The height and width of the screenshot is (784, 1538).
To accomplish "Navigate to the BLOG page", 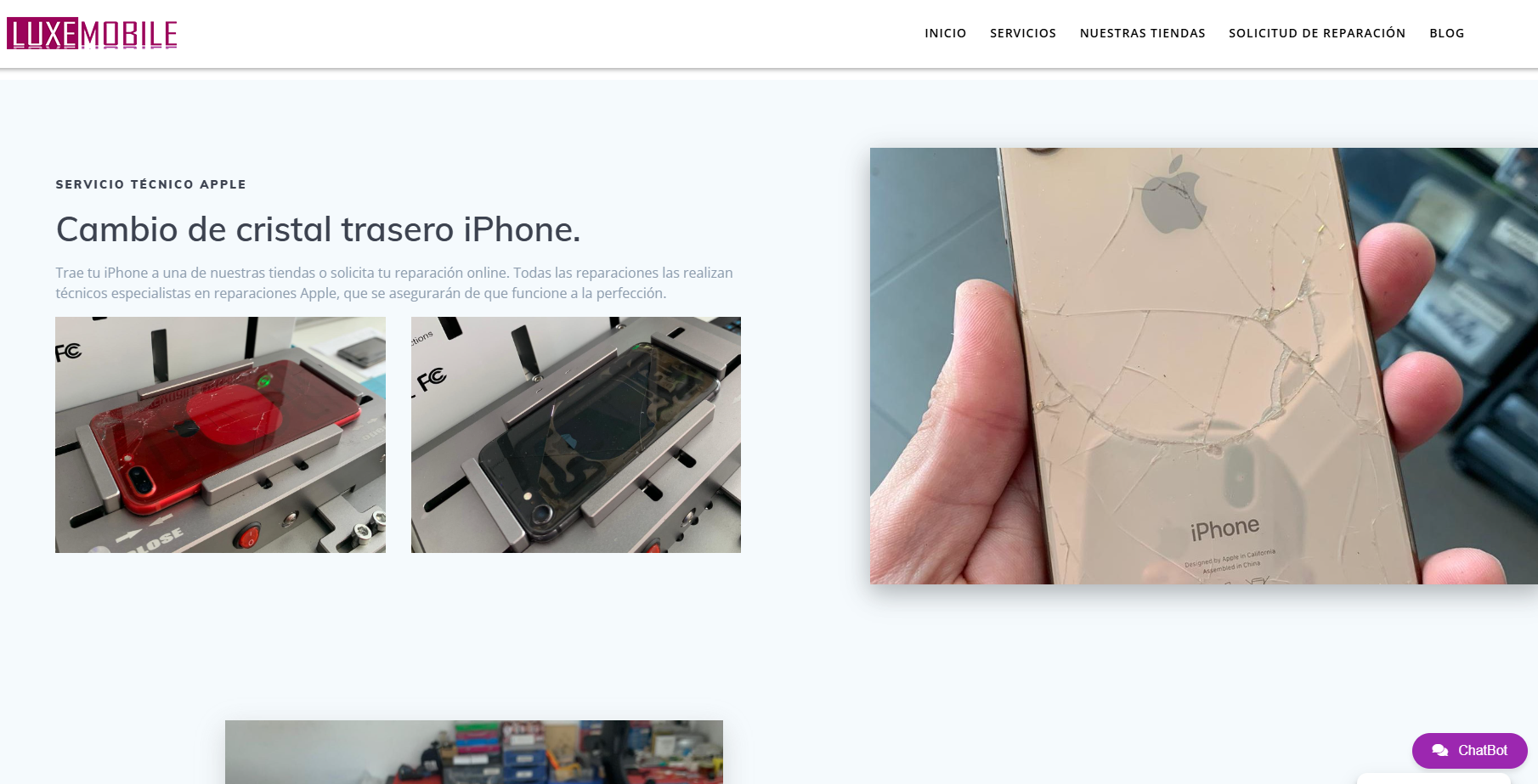I will coord(1446,33).
